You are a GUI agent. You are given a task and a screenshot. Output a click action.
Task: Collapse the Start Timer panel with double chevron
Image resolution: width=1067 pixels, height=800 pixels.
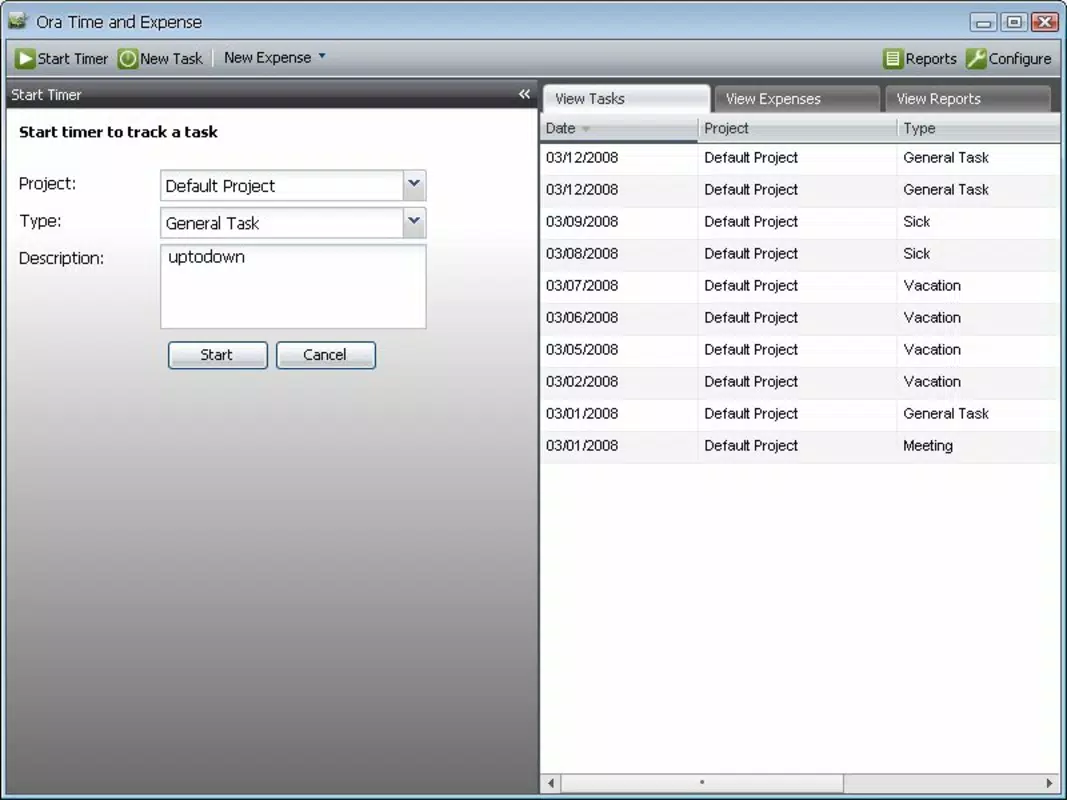[524, 95]
